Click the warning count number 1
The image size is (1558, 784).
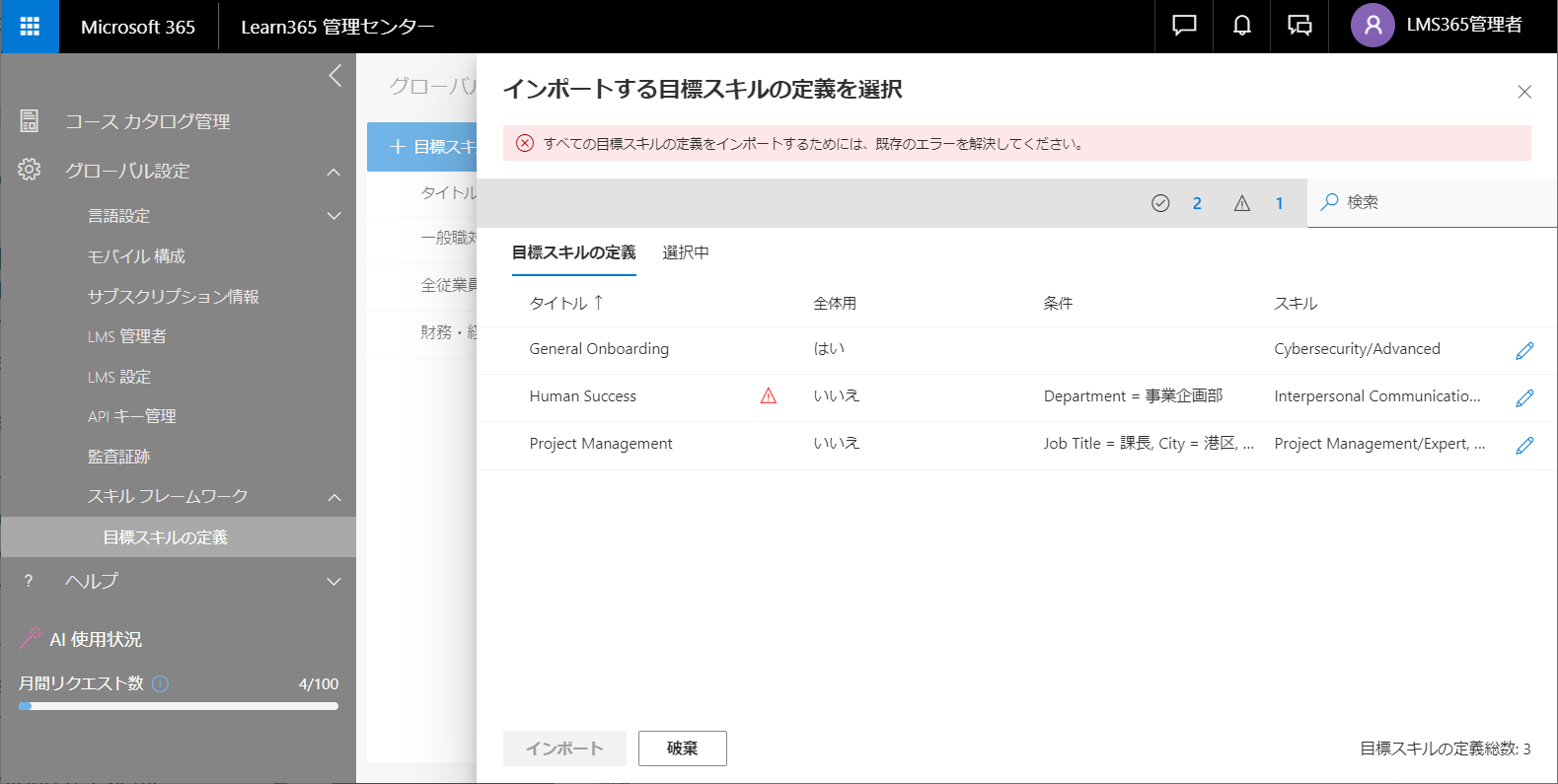[x=1279, y=203]
